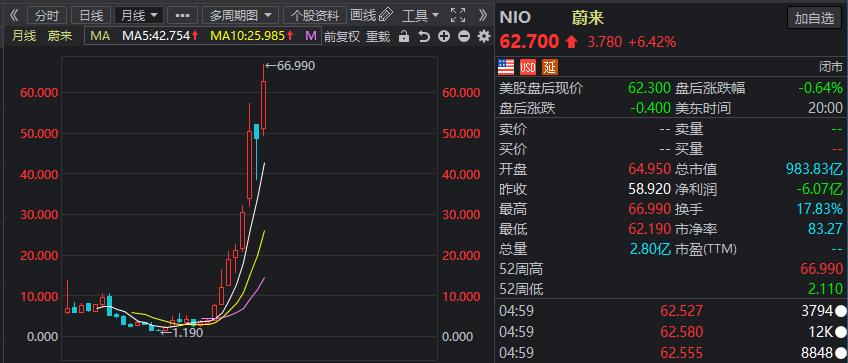Image resolution: width=848 pixels, height=363 pixels.
Task: Zoom in chart with plus icon
Action: pos(444,36)
